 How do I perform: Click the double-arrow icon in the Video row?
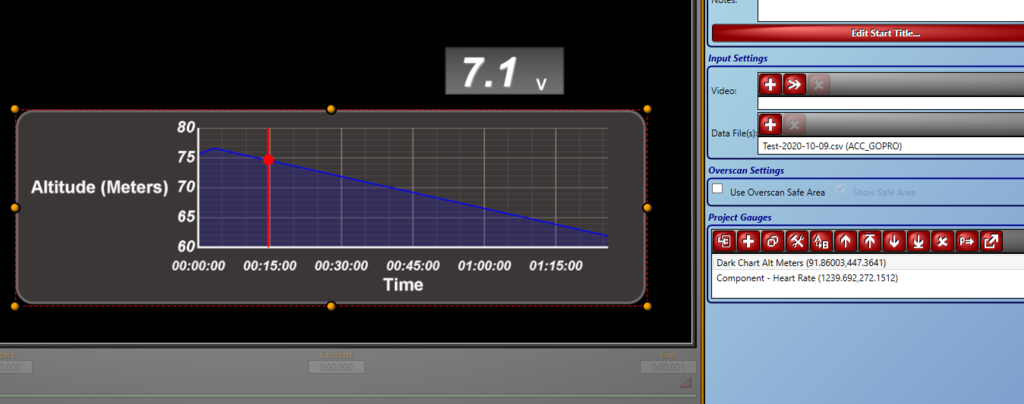coord(794,85)
